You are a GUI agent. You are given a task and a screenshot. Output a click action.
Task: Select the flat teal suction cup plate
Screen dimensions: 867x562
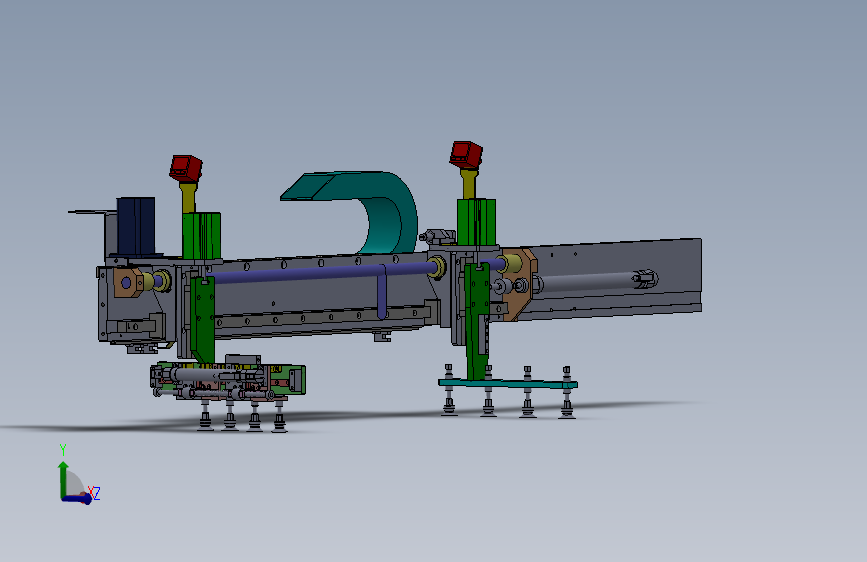(508, 383)
